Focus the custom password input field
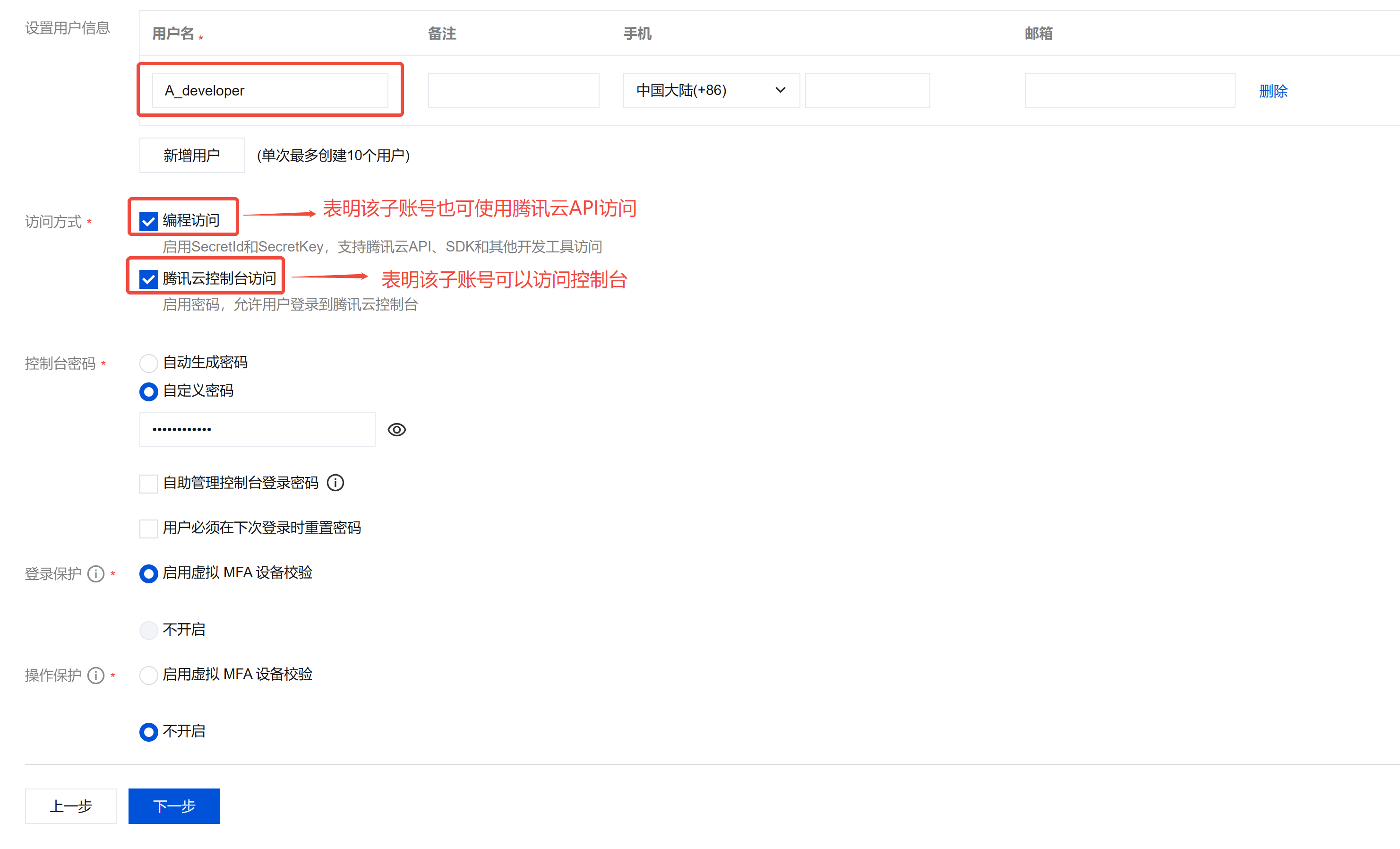This screenshot has height=849, width=1400. 257,430
